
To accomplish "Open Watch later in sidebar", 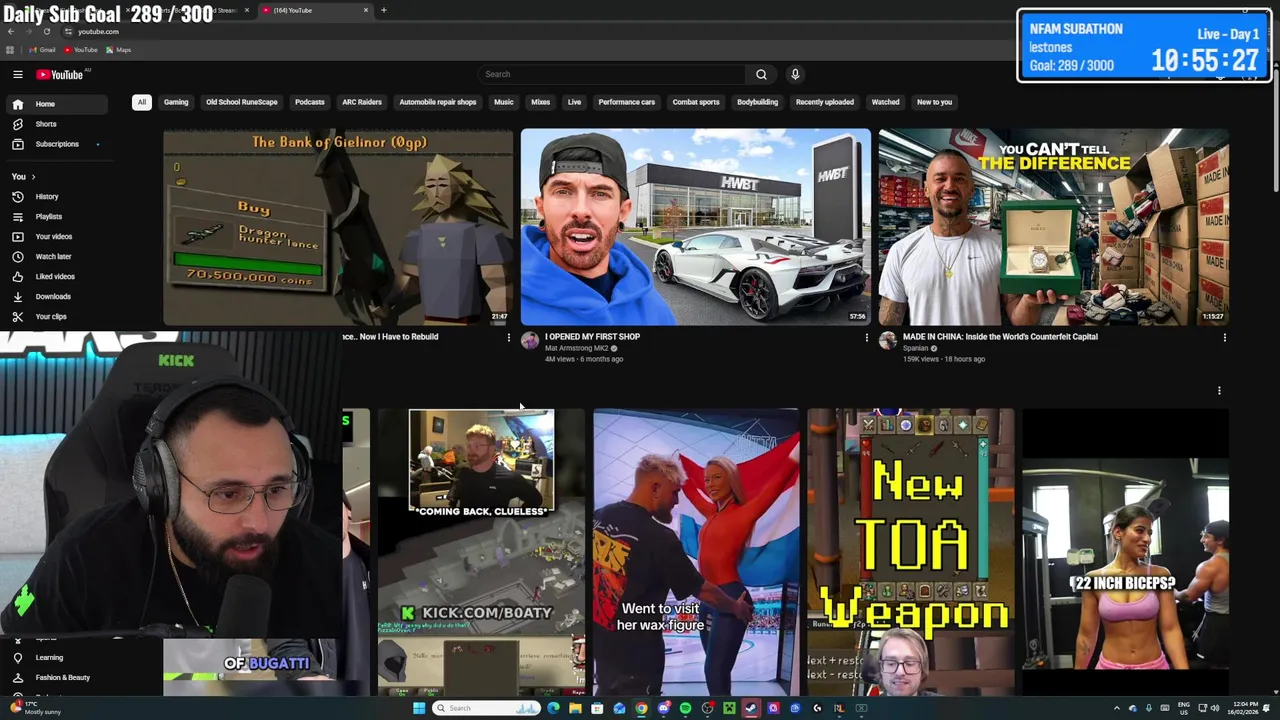I will [x=55, y=257].
